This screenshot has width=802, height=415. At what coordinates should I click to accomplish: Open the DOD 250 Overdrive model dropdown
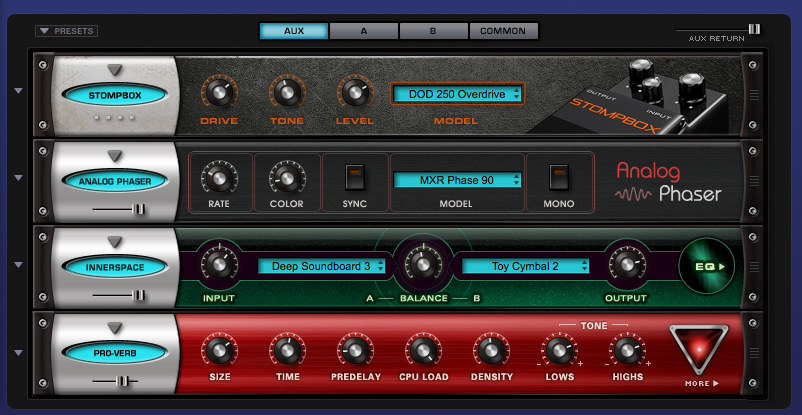[x=457, y=94]
